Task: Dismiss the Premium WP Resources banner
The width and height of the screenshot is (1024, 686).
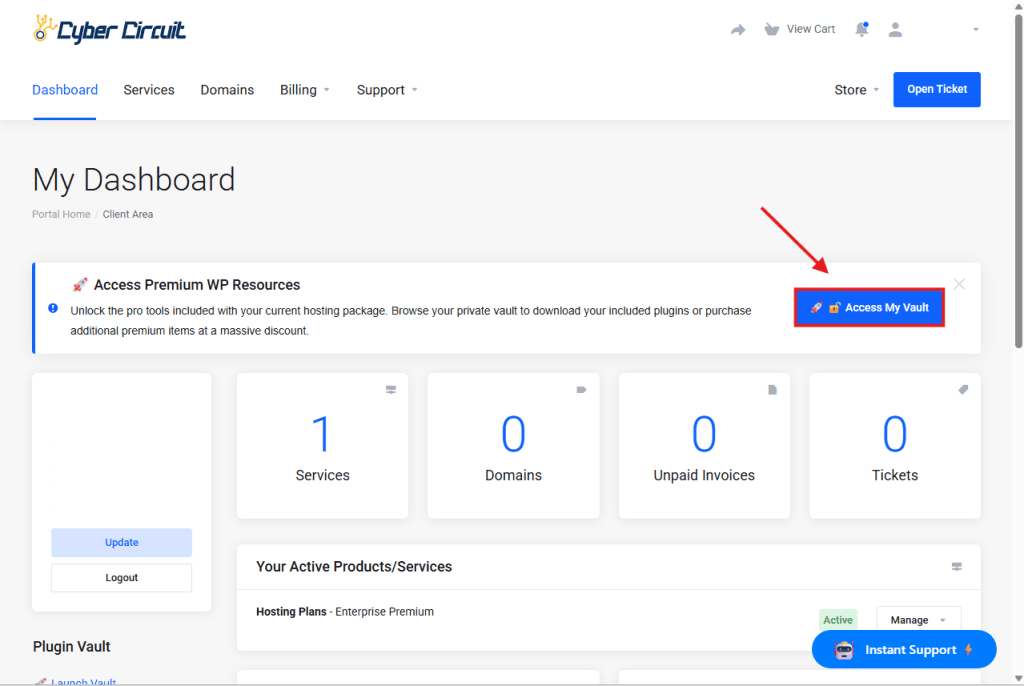Action: (959, 284)
